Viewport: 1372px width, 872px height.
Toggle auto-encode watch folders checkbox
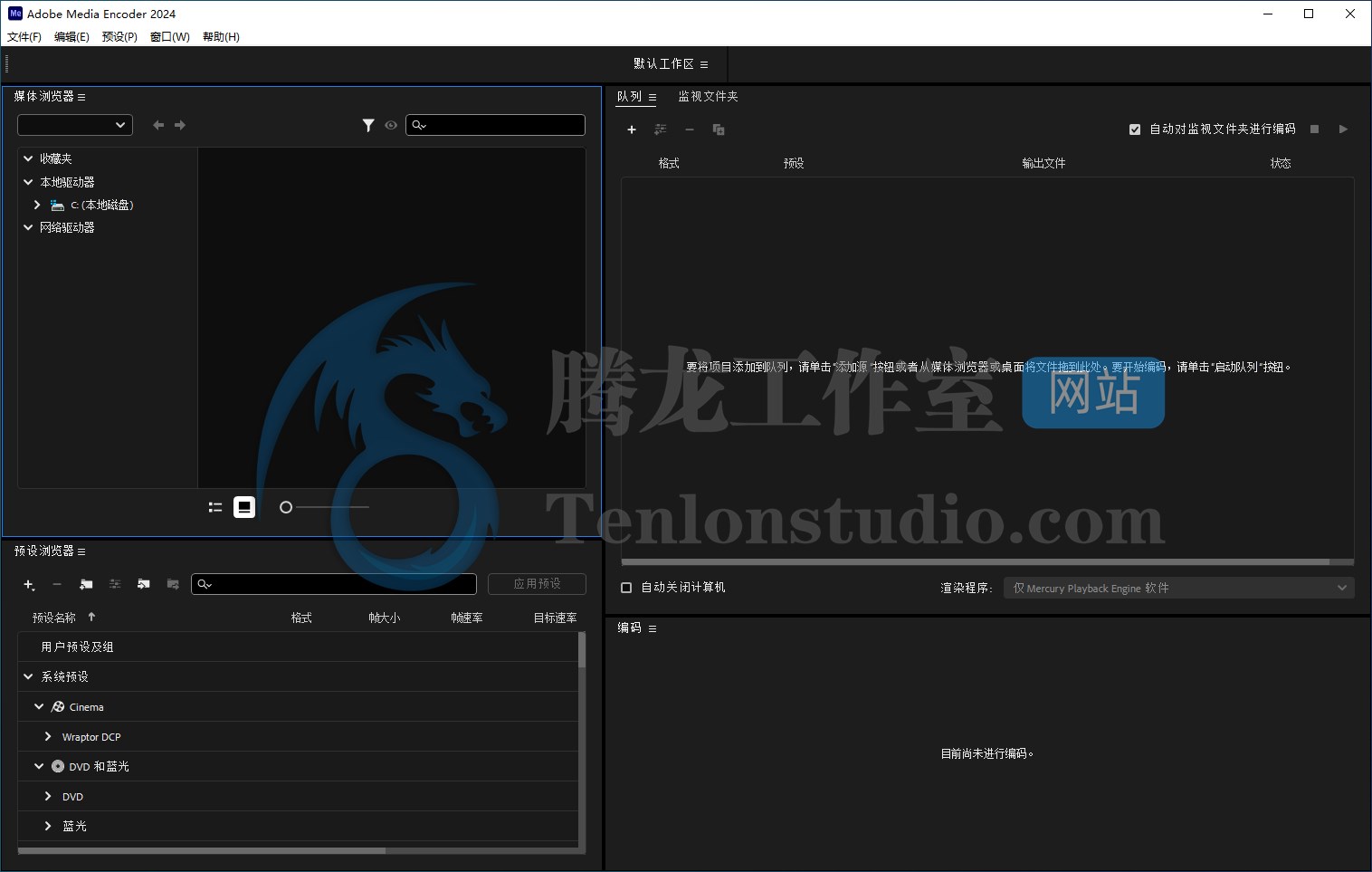(1135, 129)
